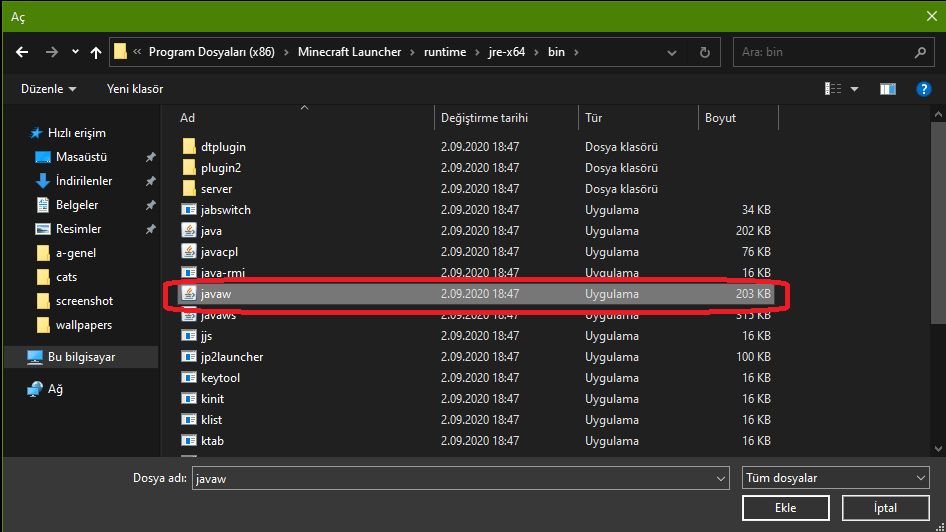The image size is (946, 532).
Task: Click the folder icon in address bar
Action: tap(121, 52)
